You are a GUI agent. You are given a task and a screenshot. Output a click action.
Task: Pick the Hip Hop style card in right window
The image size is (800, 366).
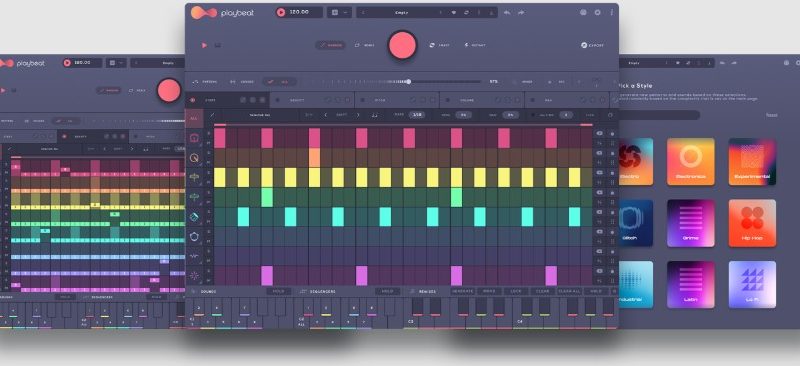click(752, 223)
